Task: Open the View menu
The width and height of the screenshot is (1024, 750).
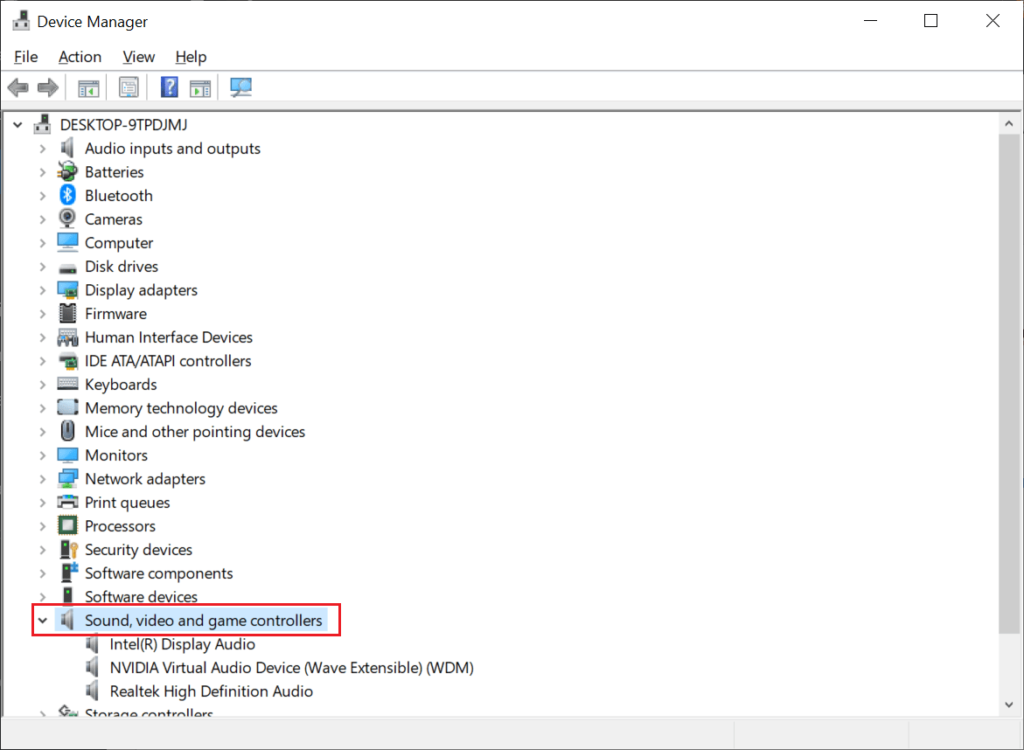Action: 138,57
